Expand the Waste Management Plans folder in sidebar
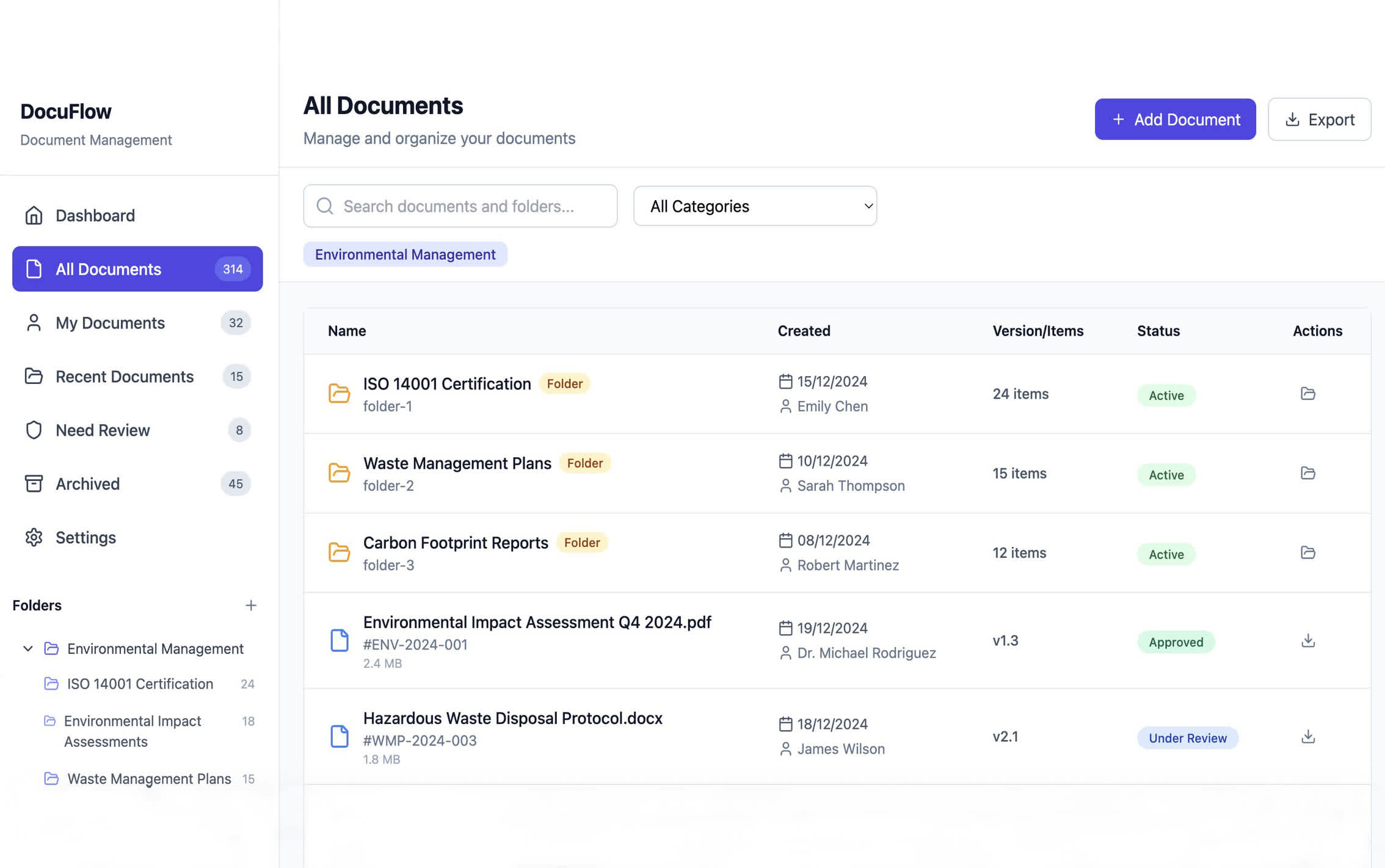1385x868 pixels. coord(148,779)
